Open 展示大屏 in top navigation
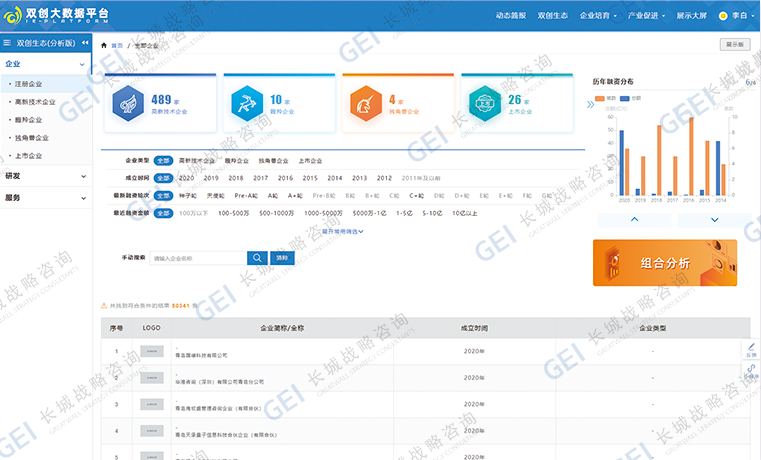The width and height of the screenshot is (761, 460). pos(692,16)
